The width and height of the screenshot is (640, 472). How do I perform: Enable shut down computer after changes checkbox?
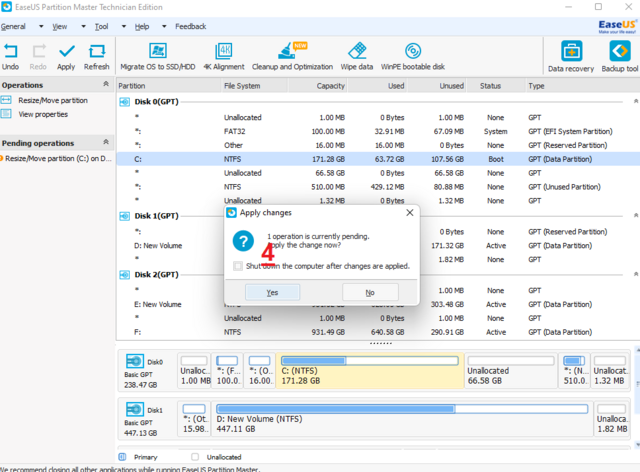tap(237, 266)
